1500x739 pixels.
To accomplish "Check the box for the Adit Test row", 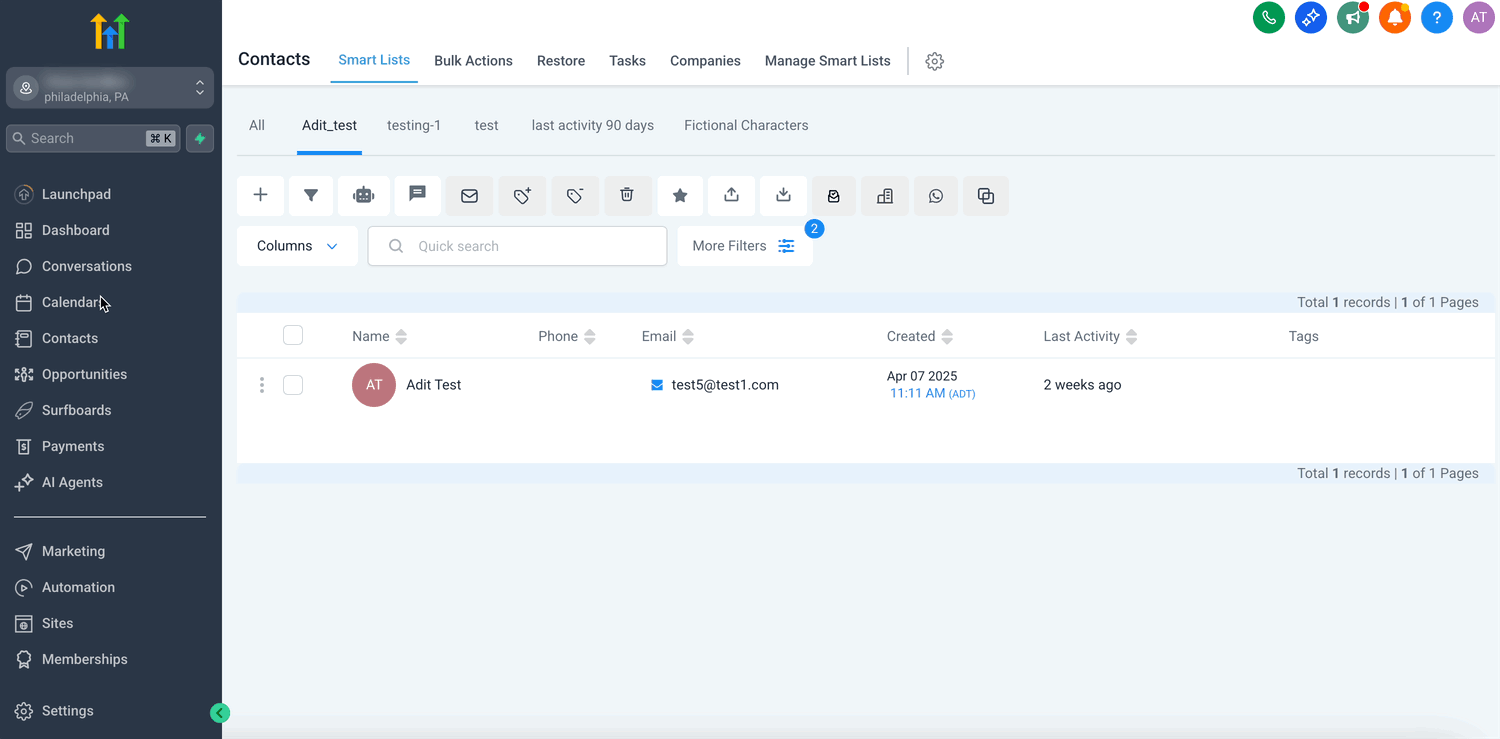I will click(x=293, y=385).
